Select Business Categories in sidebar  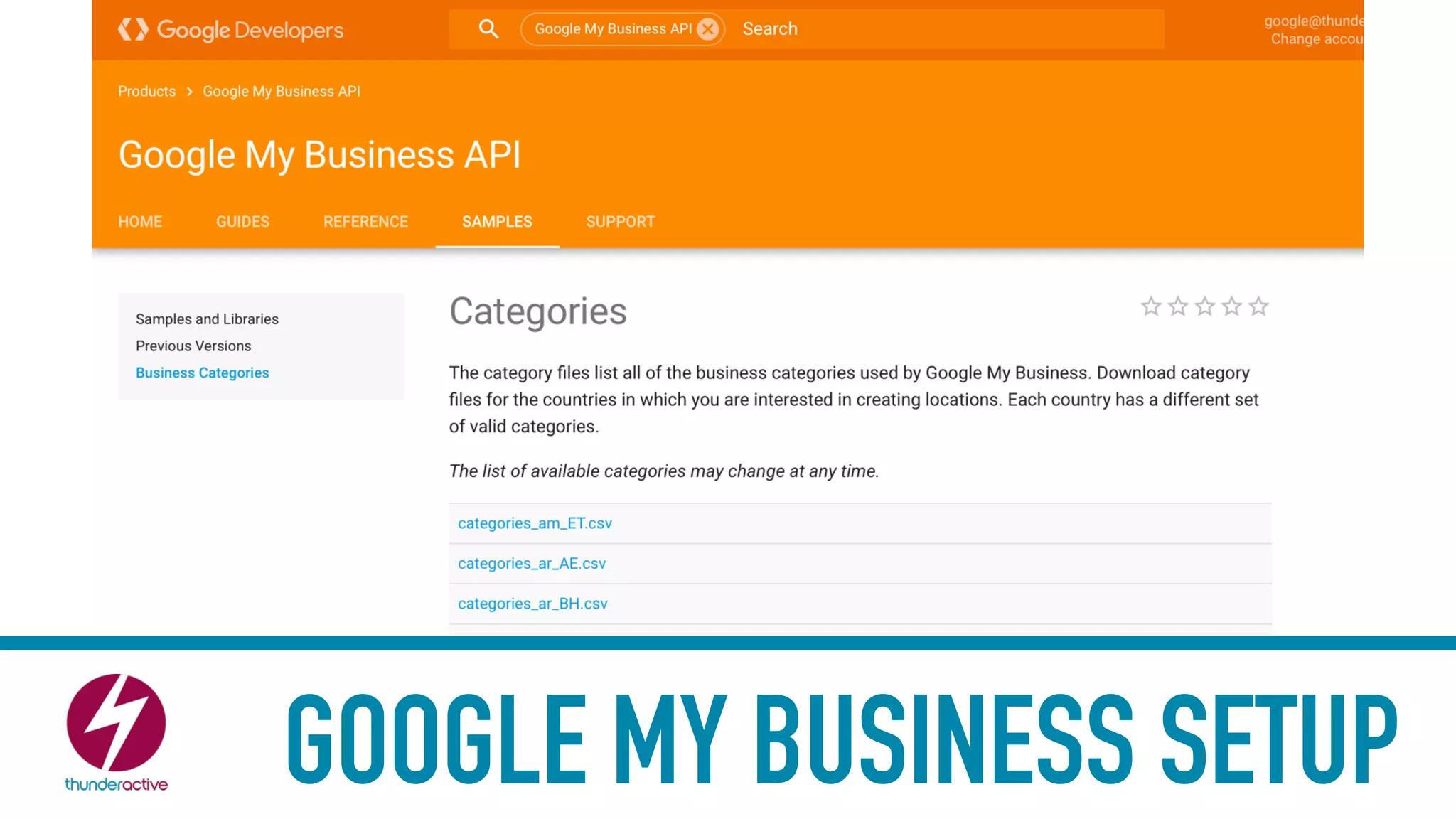coord(203,373)
